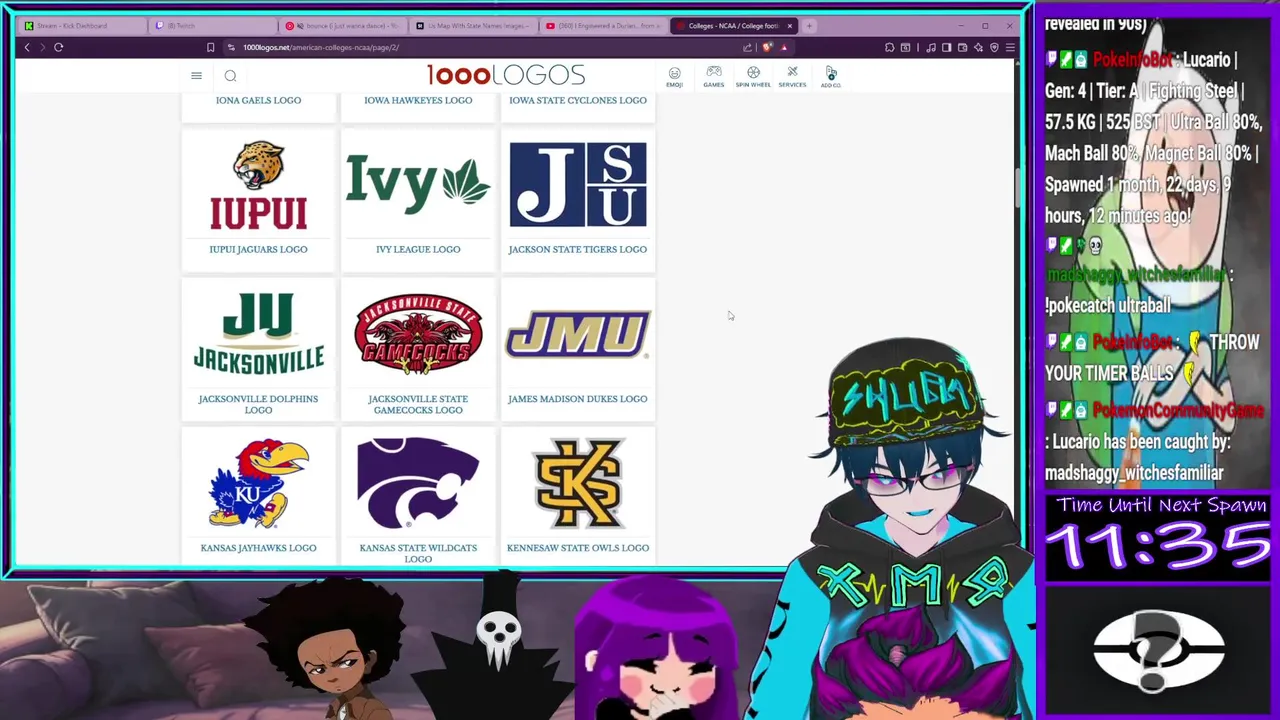The height and width of the screenshot is (720, 1280).
Task: Open a new browser tab
Action: 810,25
